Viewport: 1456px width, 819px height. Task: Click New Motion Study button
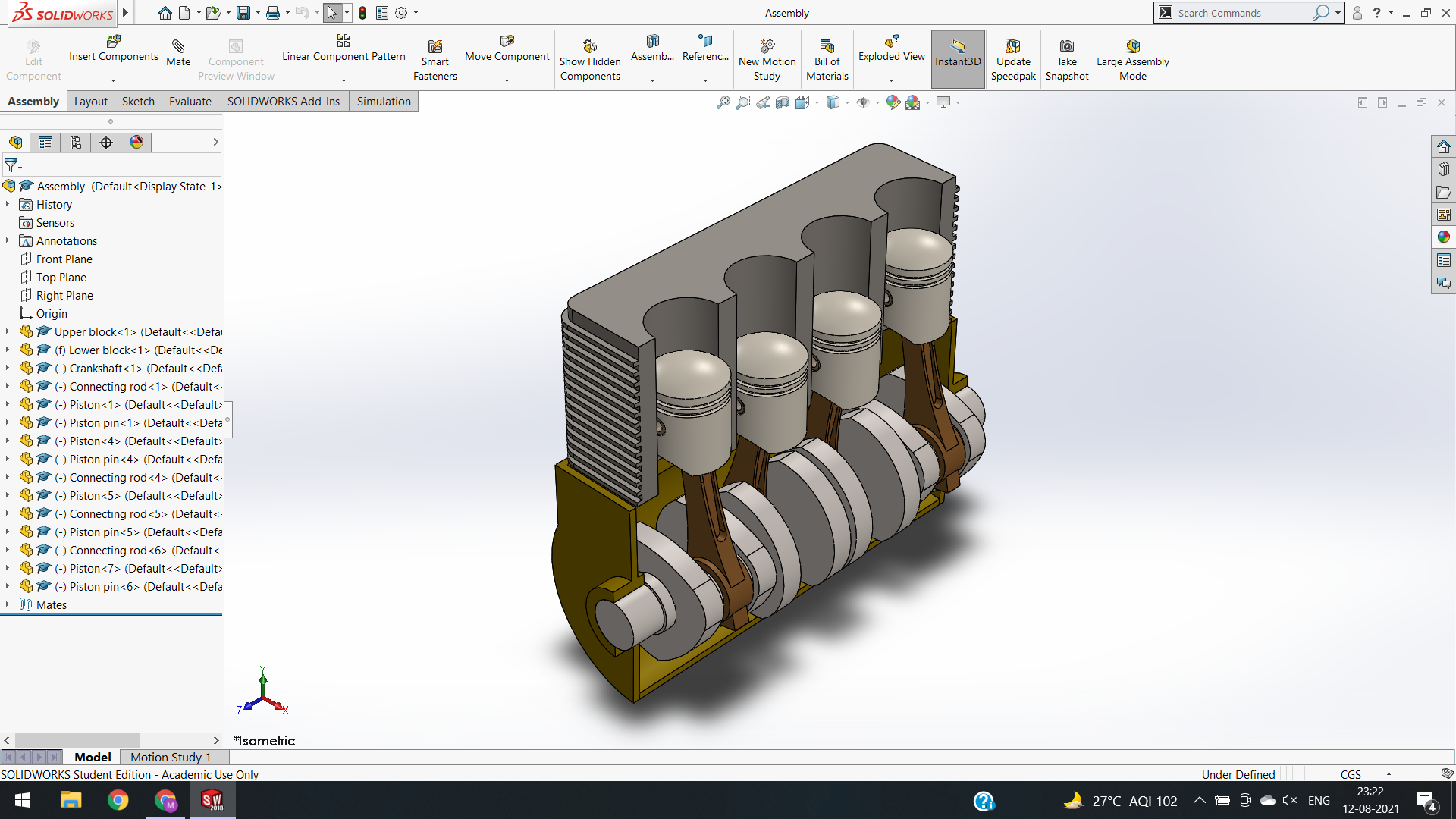tap(767, 47)
